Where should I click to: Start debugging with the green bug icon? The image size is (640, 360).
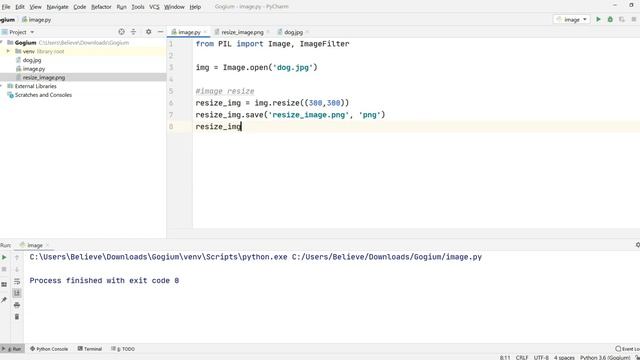point(610,19)
